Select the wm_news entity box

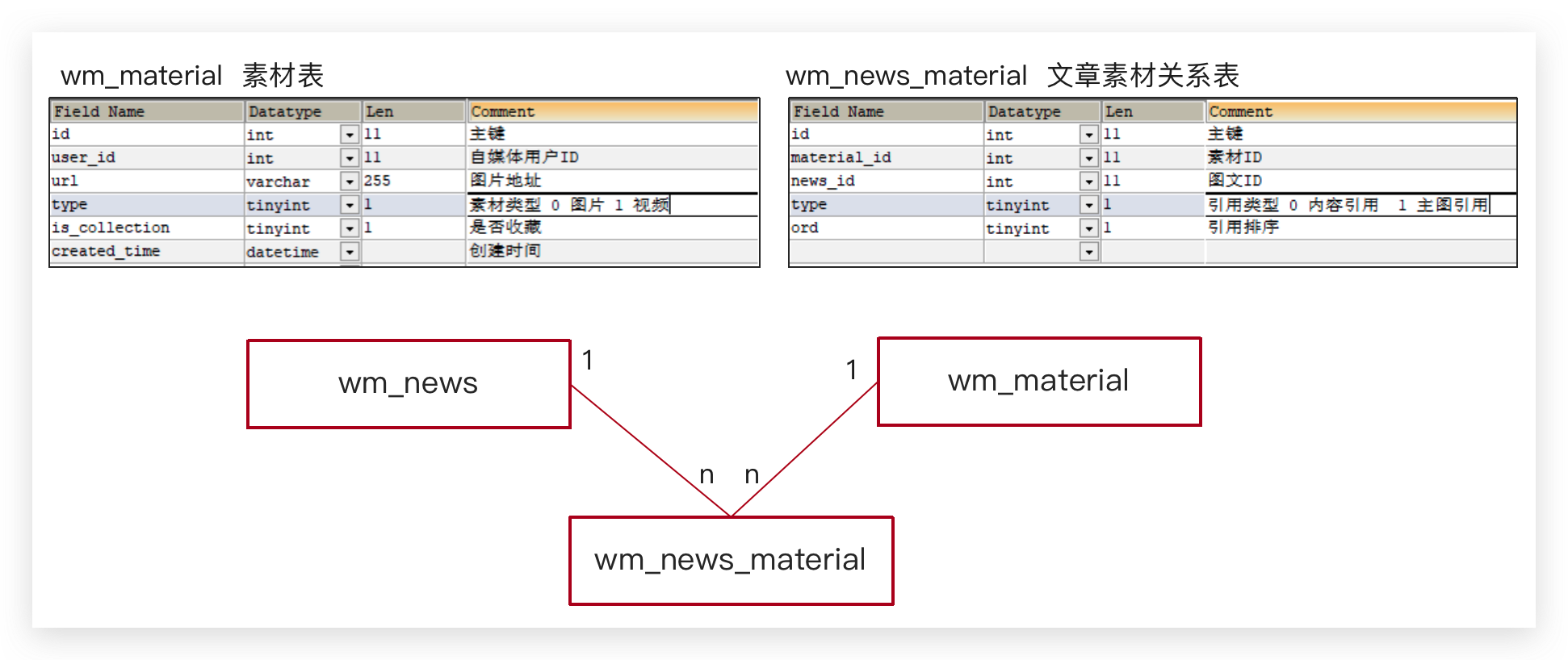click(x=409, y=384)
